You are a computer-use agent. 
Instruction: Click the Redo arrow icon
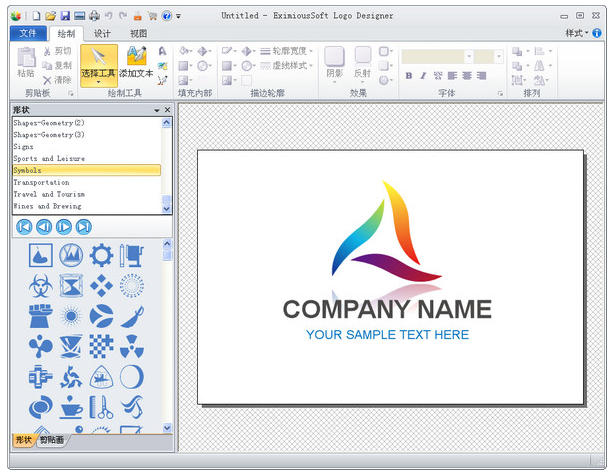click(123, 16)
